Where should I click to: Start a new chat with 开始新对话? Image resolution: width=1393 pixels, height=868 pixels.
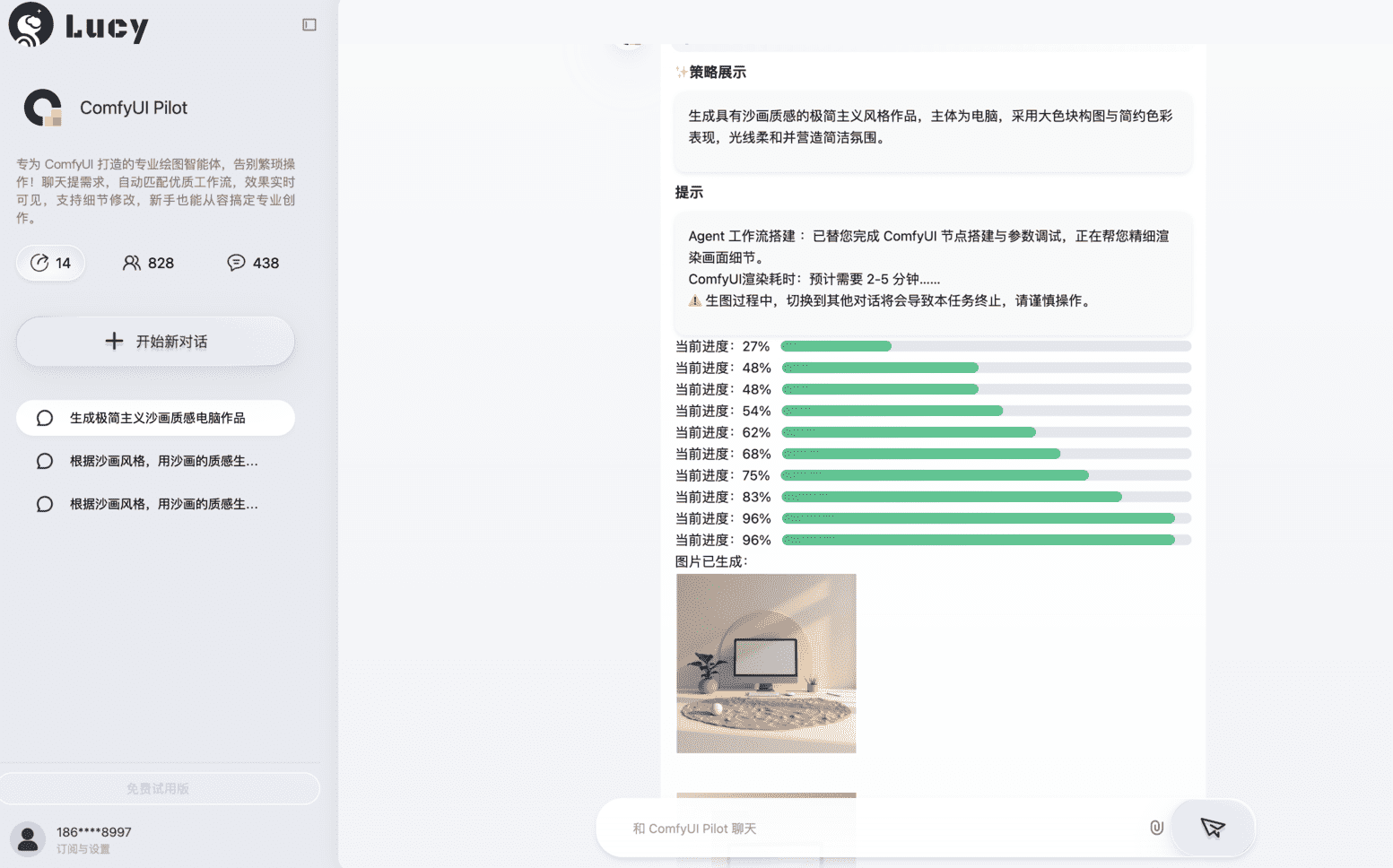coord(155,341)
